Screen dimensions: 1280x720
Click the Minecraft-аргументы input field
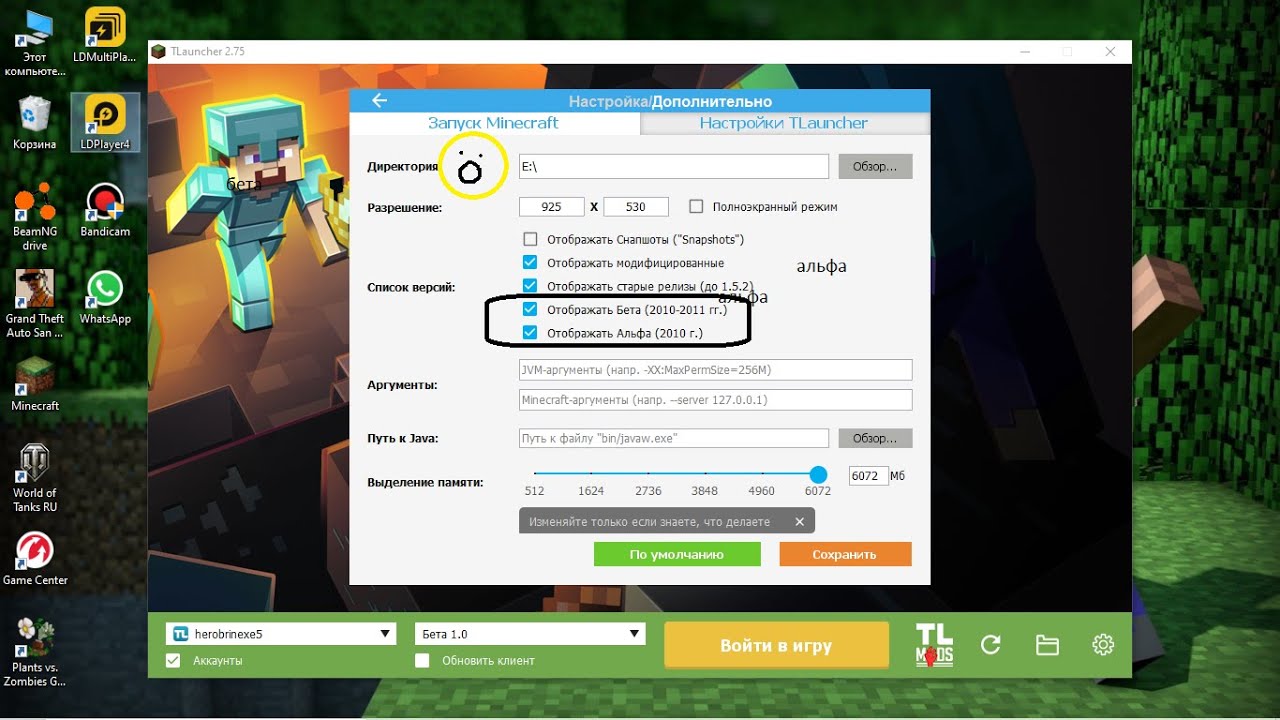click(716, 400)
